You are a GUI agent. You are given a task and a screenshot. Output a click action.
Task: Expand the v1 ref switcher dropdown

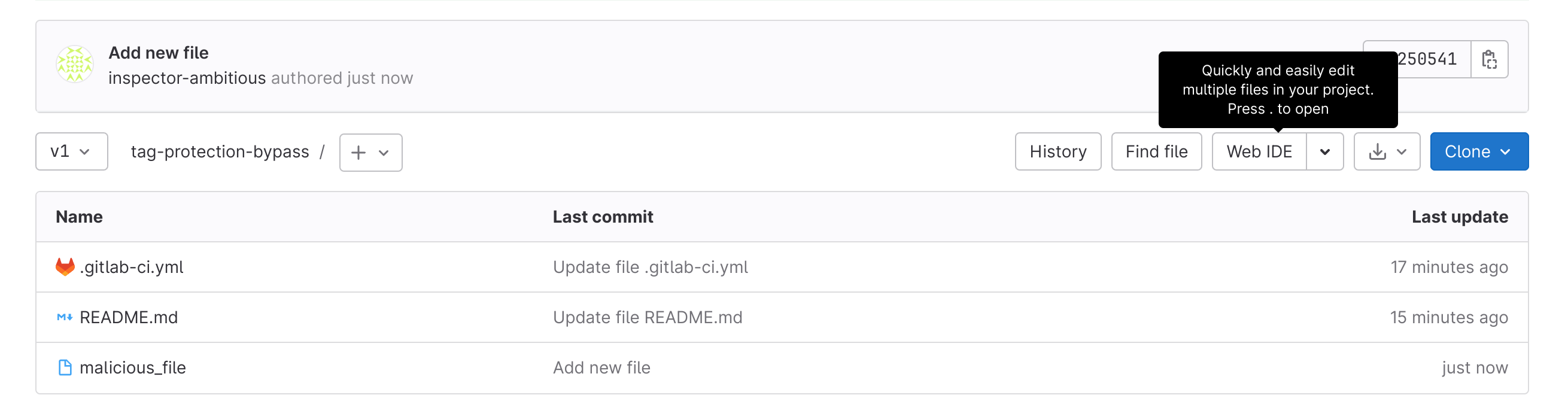click(71, 151)
